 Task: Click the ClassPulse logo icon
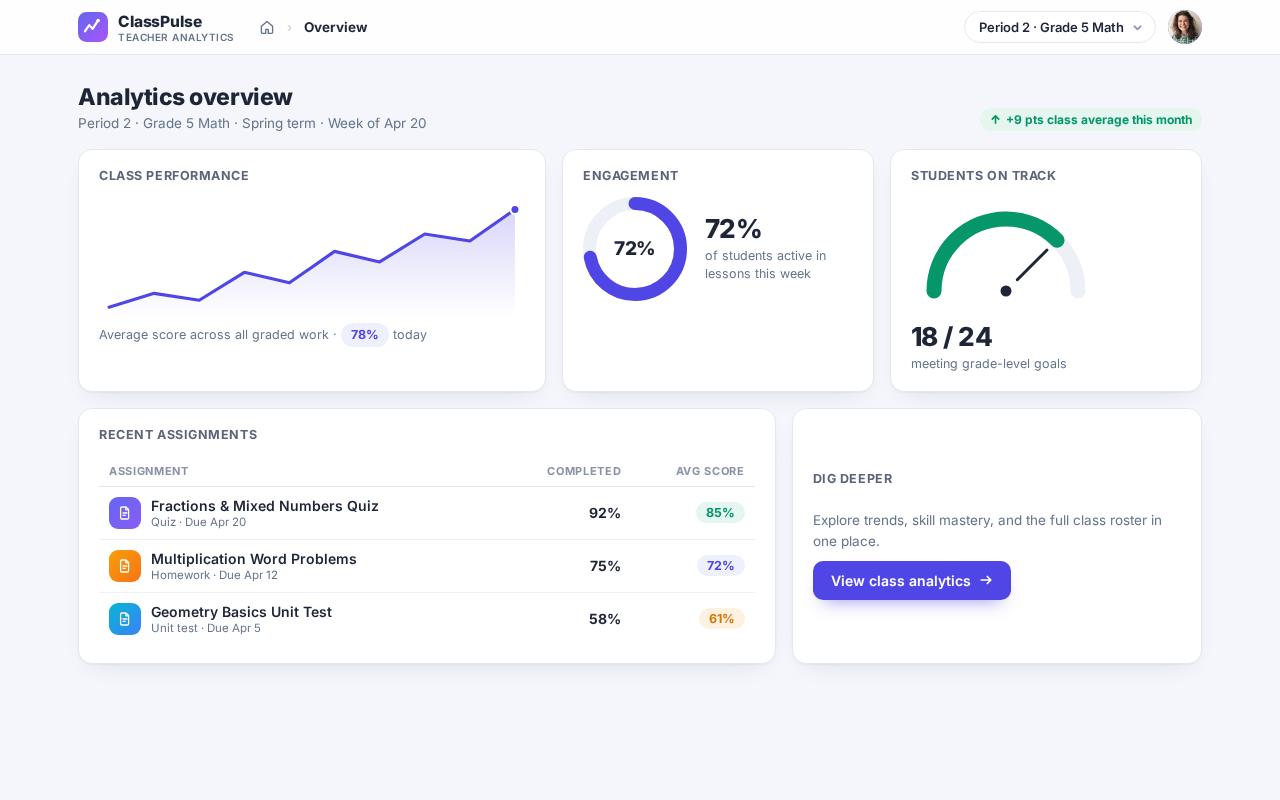point(93,27)
